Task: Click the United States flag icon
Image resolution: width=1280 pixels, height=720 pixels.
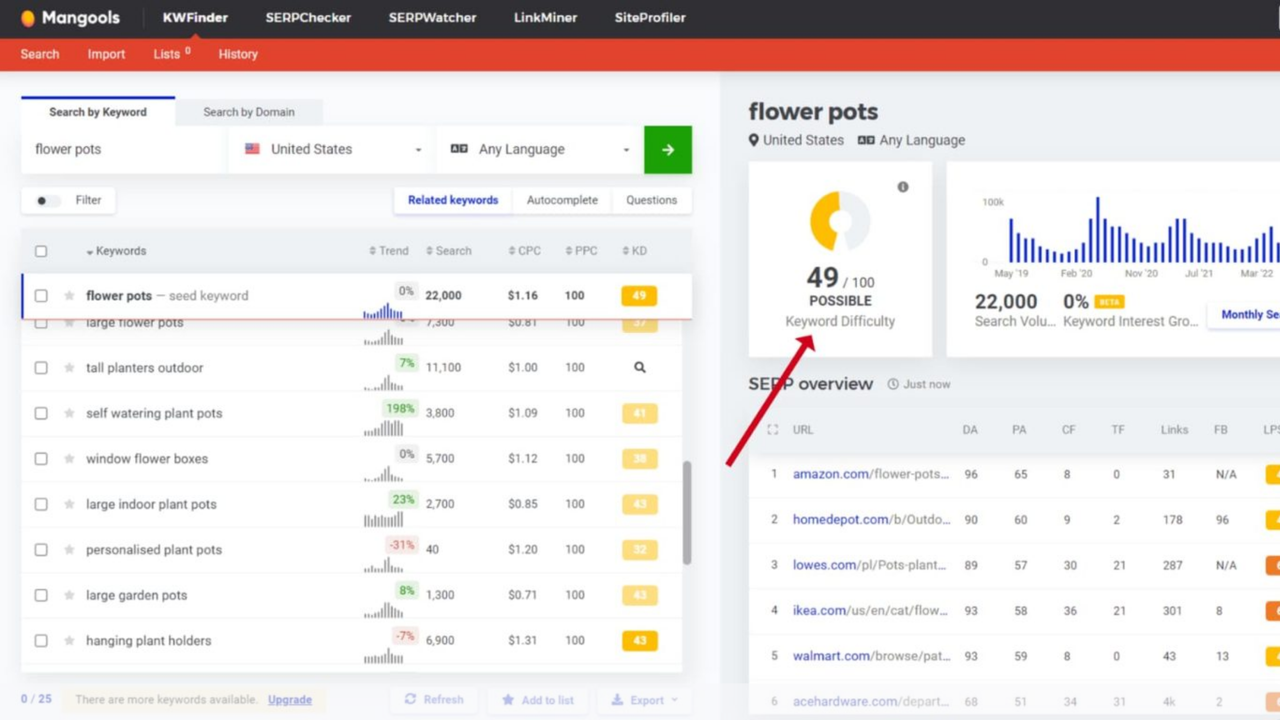Action: point(252,149)
